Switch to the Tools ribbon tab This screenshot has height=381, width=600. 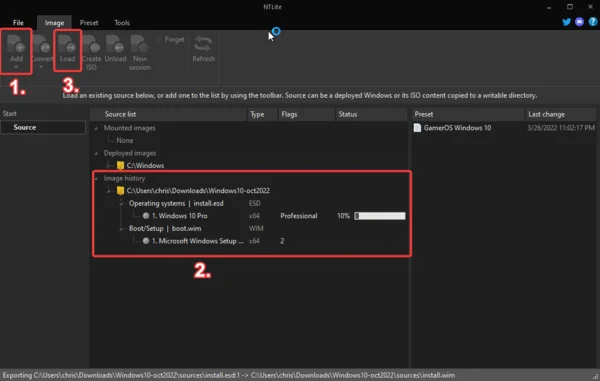122,23
